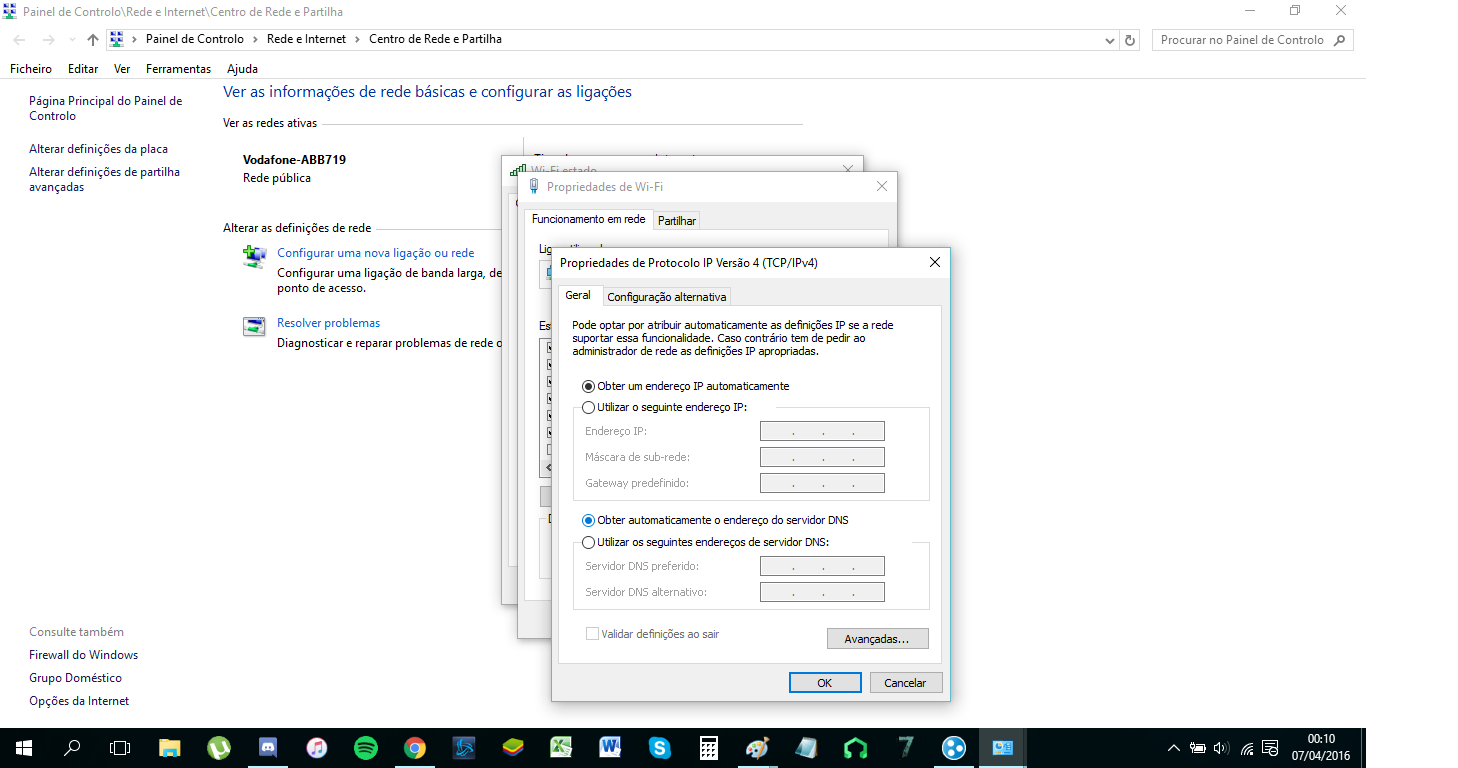The height and width of the screenshot is (768, 1458).
Task: Enable Validar definições ao sair
Action: [591, 633]
